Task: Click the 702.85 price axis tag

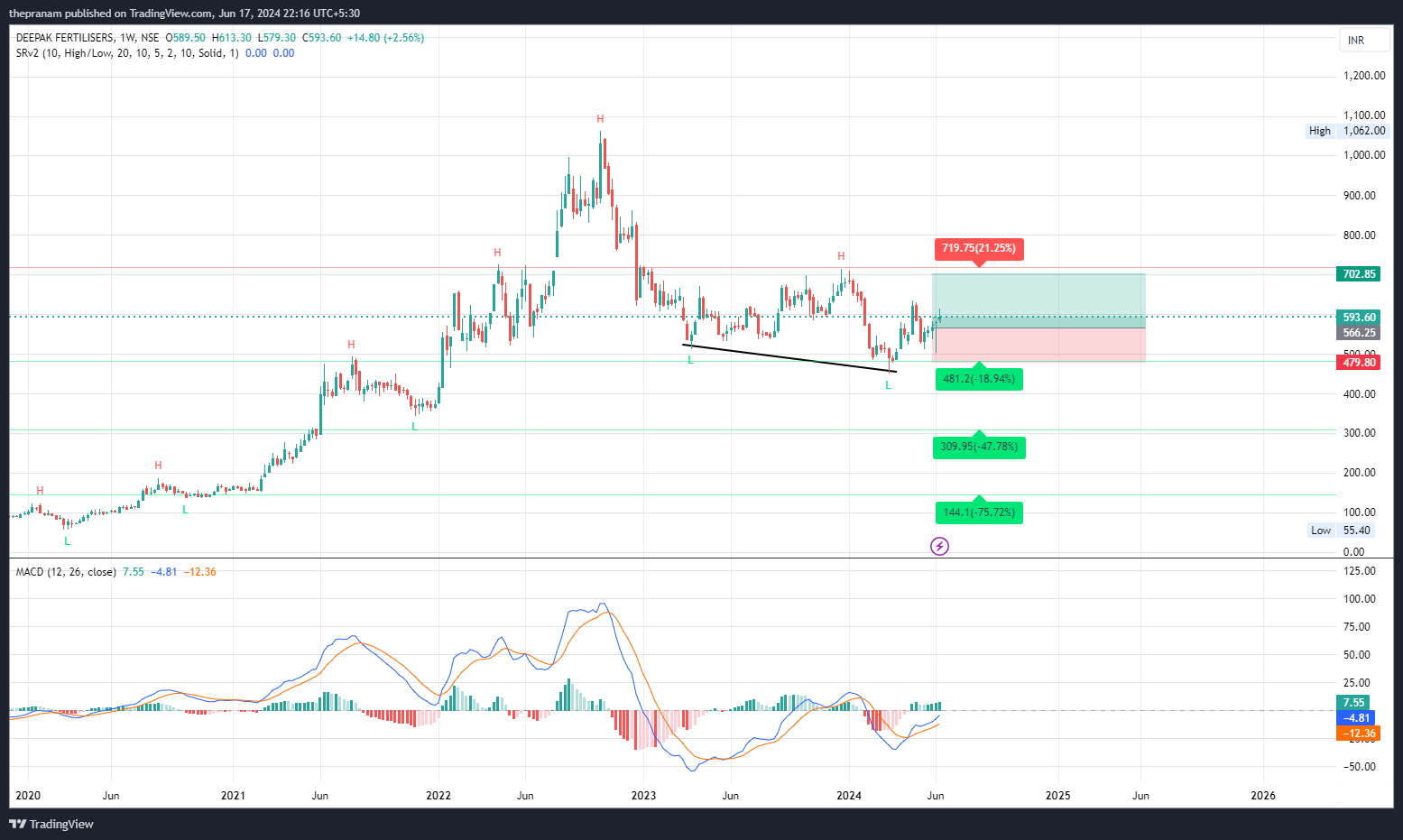Action: pos(1359,274)
